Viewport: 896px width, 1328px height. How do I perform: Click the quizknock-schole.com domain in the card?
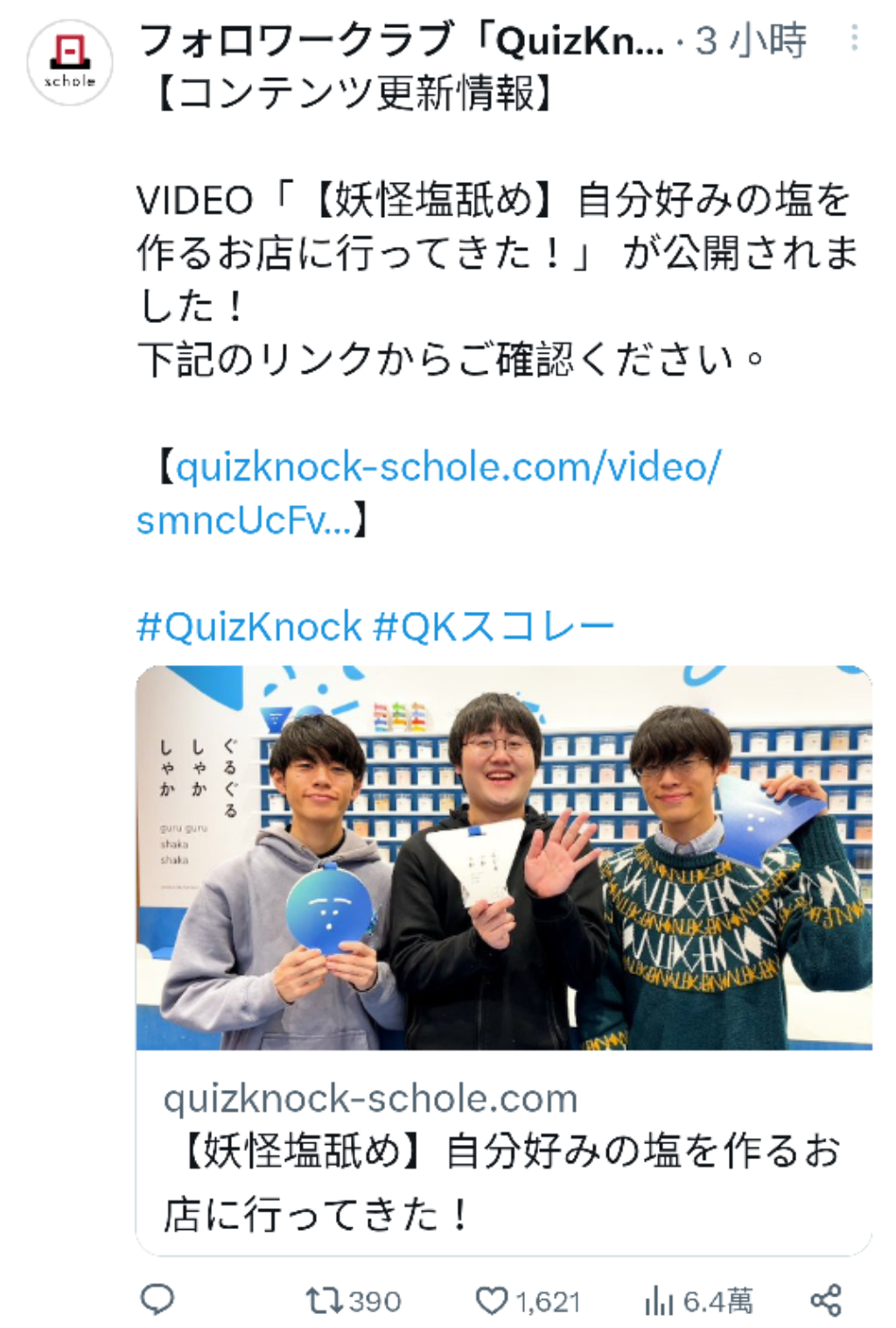point(371,1098)
